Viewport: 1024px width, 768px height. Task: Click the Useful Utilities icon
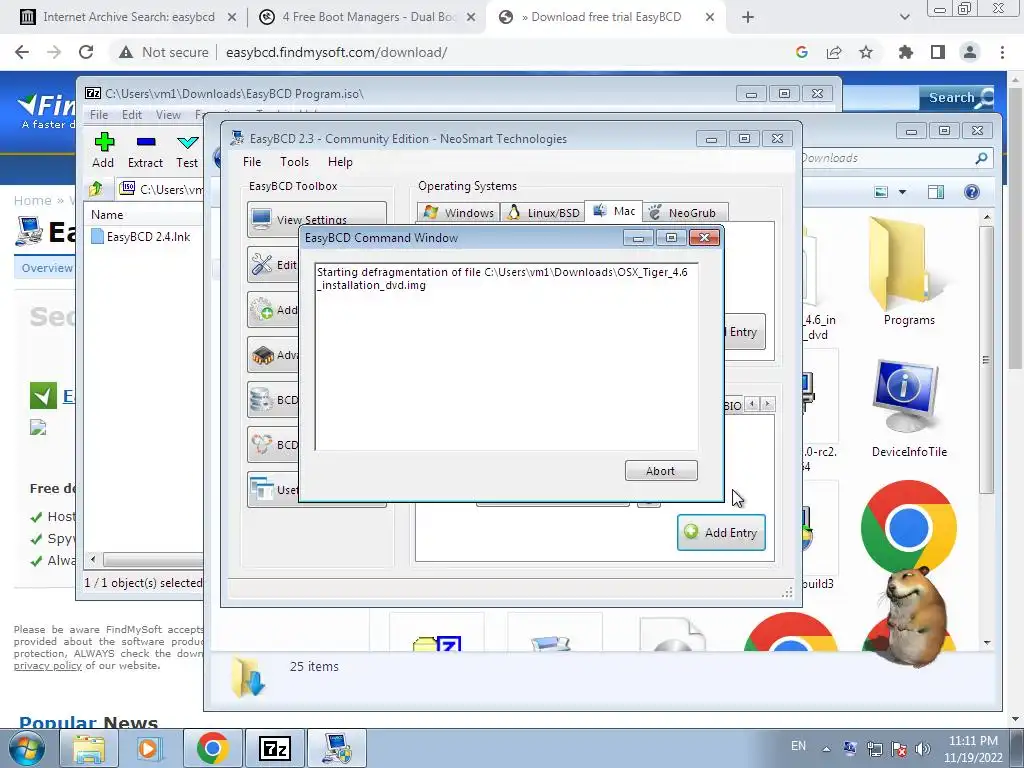tap(262, 488)
